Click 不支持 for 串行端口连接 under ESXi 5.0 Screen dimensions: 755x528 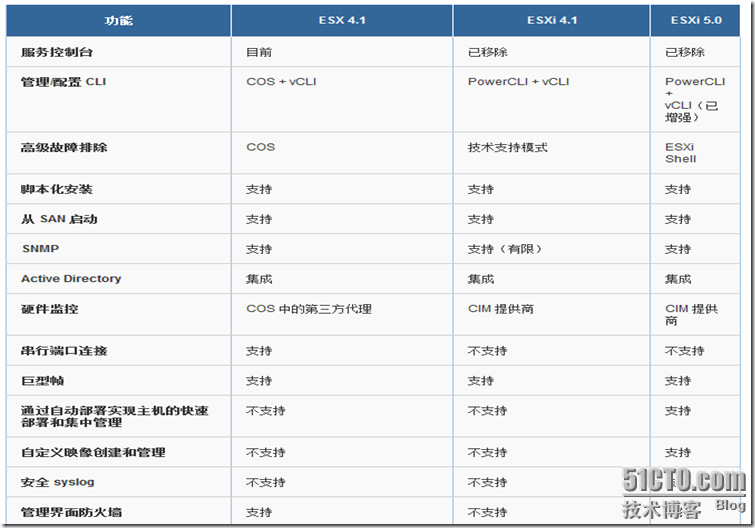(x=685, y=351)
